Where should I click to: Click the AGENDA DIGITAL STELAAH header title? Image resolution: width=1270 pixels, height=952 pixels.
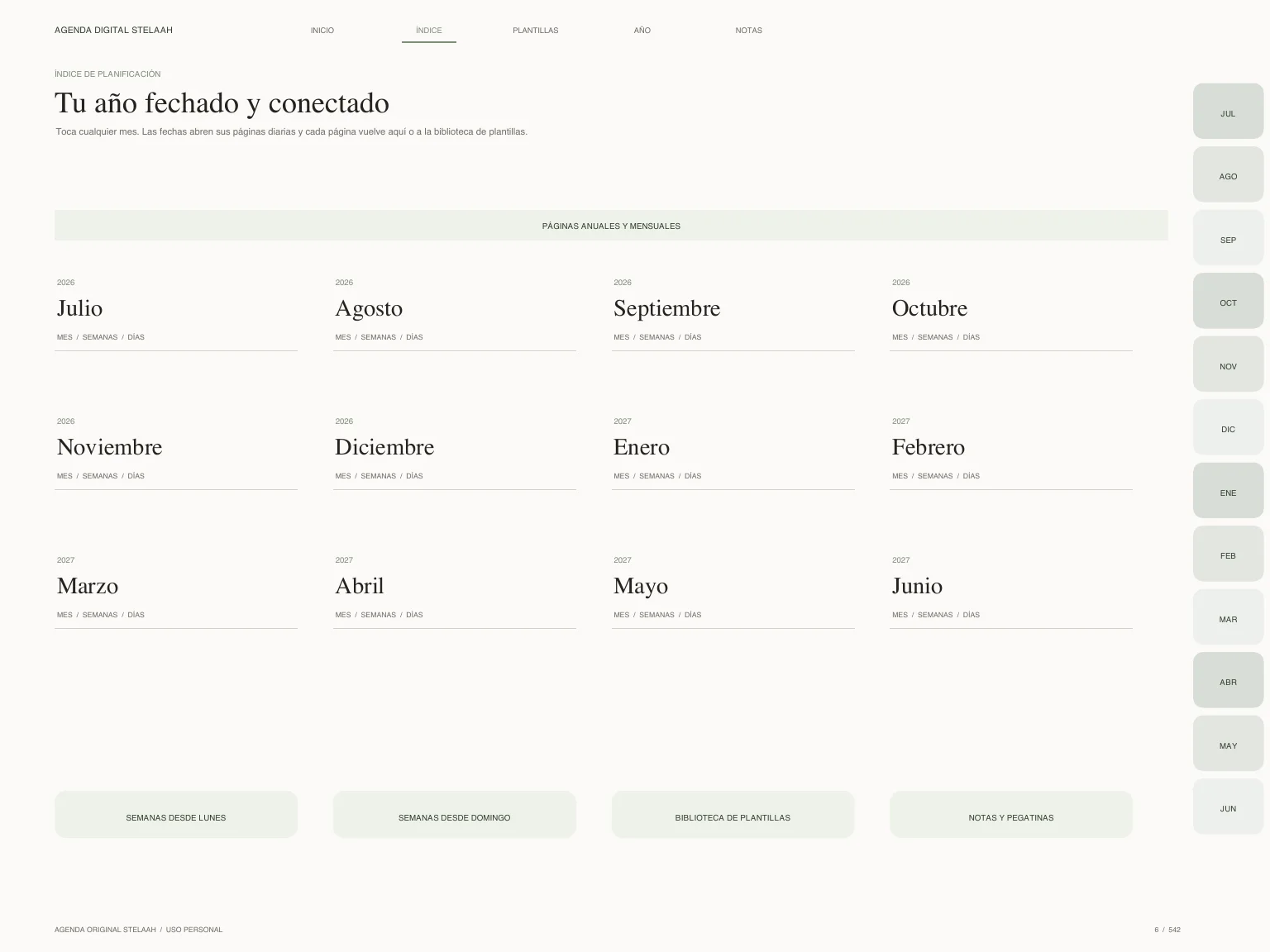pos(113,31)
